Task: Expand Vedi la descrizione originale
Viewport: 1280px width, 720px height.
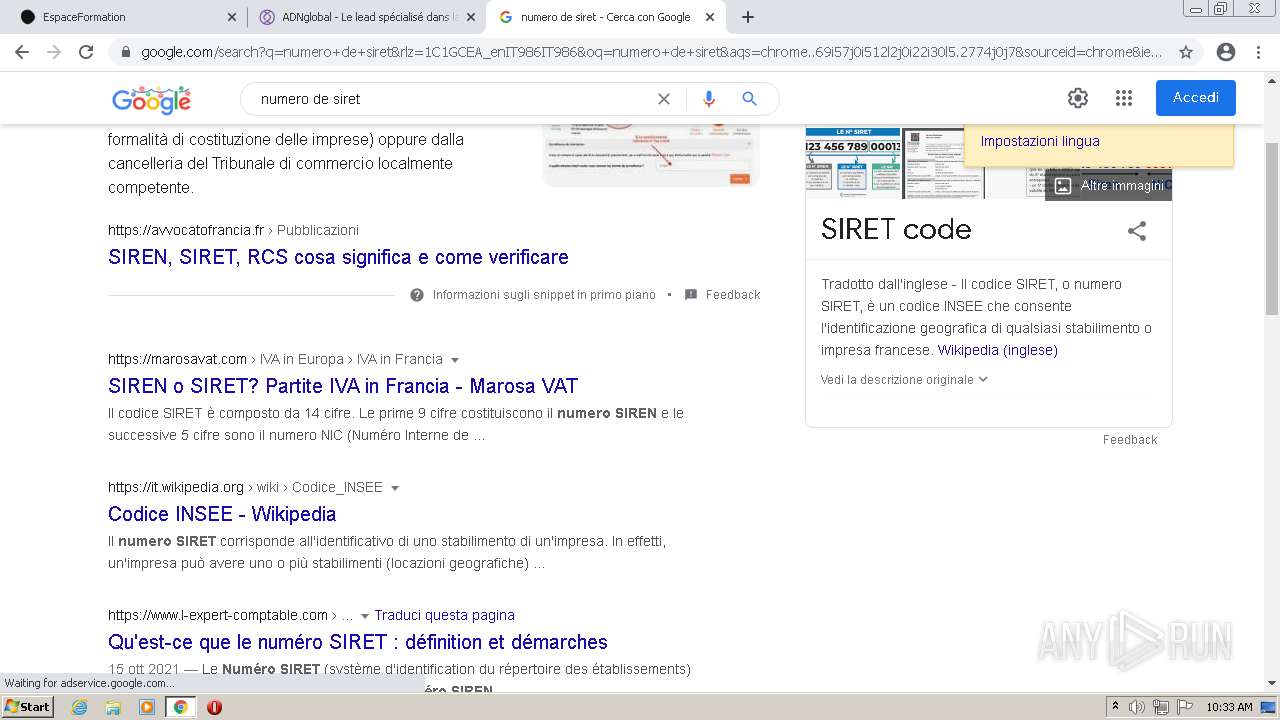Action: click(904, 379)
